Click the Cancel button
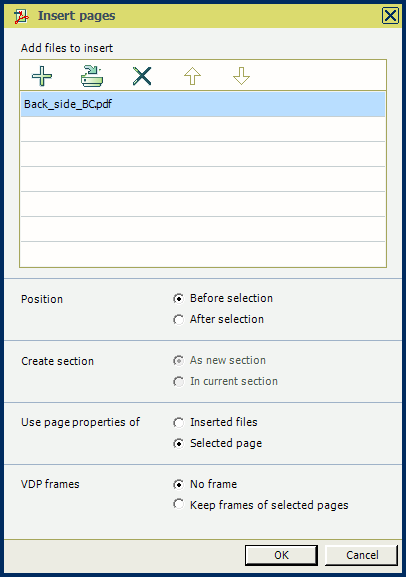Screen dimensions: 406x577 click(x=361, y=555)
